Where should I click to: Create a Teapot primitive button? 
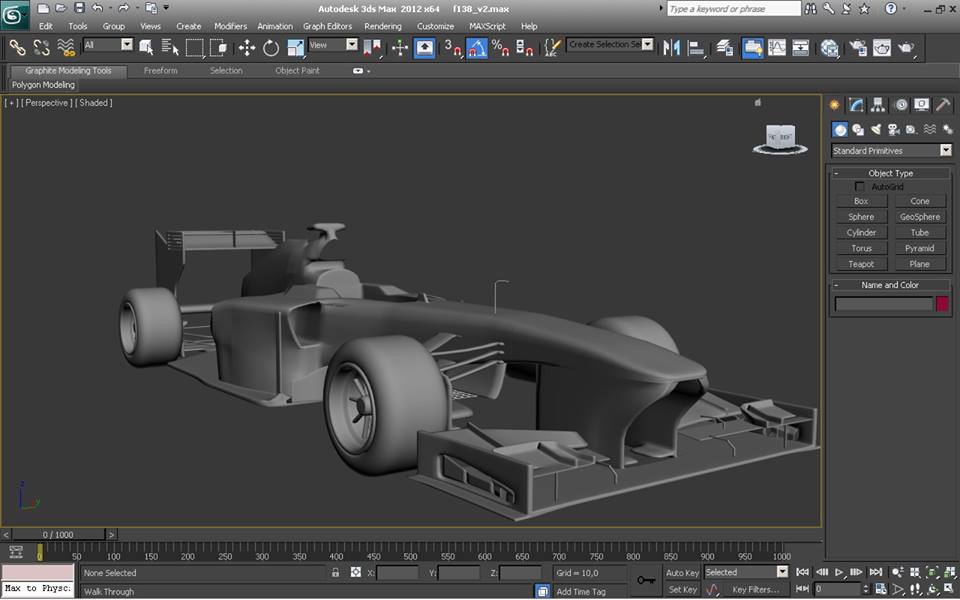(x=861, y=264)
